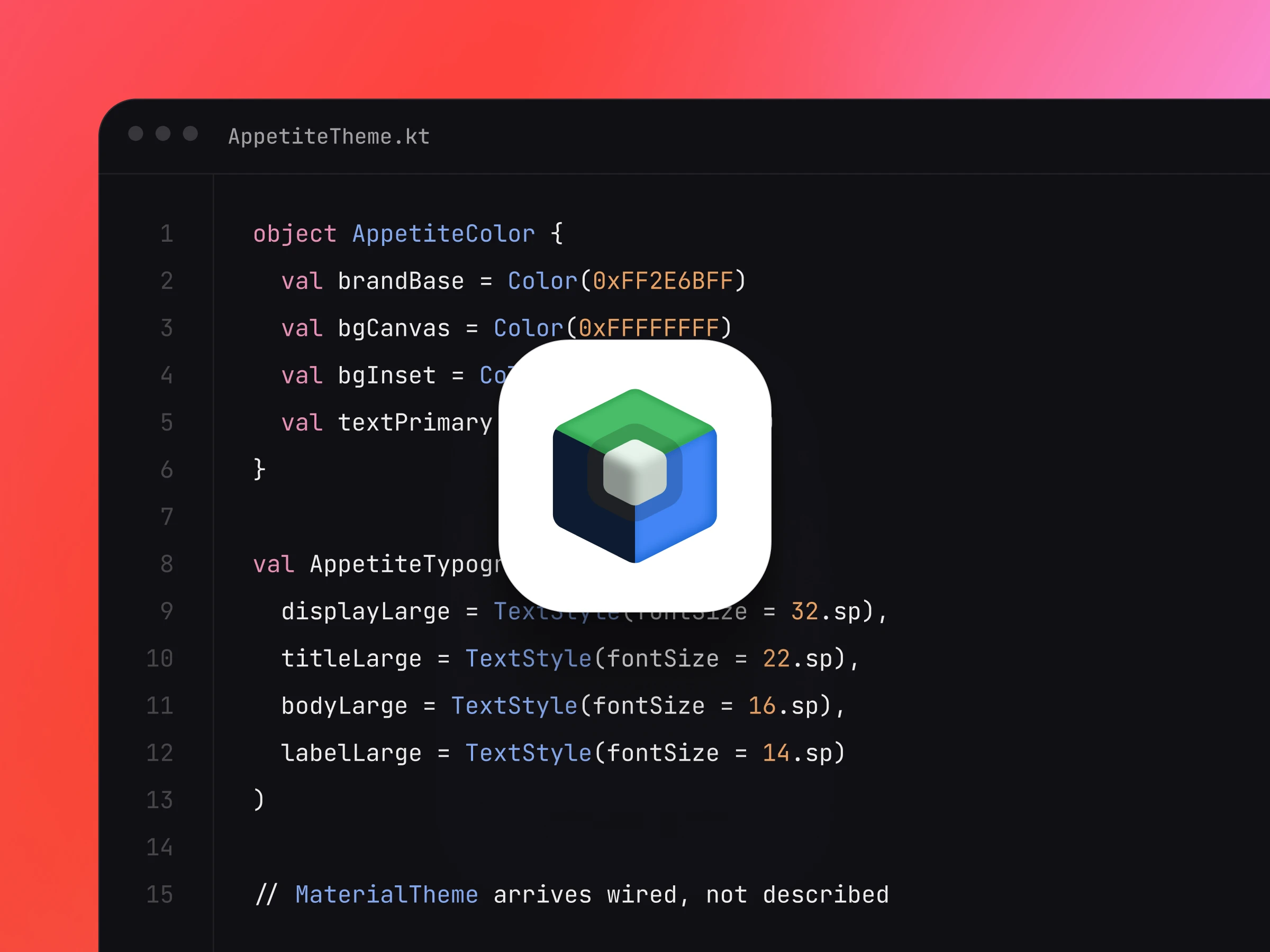The image size is (1270, 952).
Task: Click TextStyle on the titleLarge line
Action: [528, 659]
